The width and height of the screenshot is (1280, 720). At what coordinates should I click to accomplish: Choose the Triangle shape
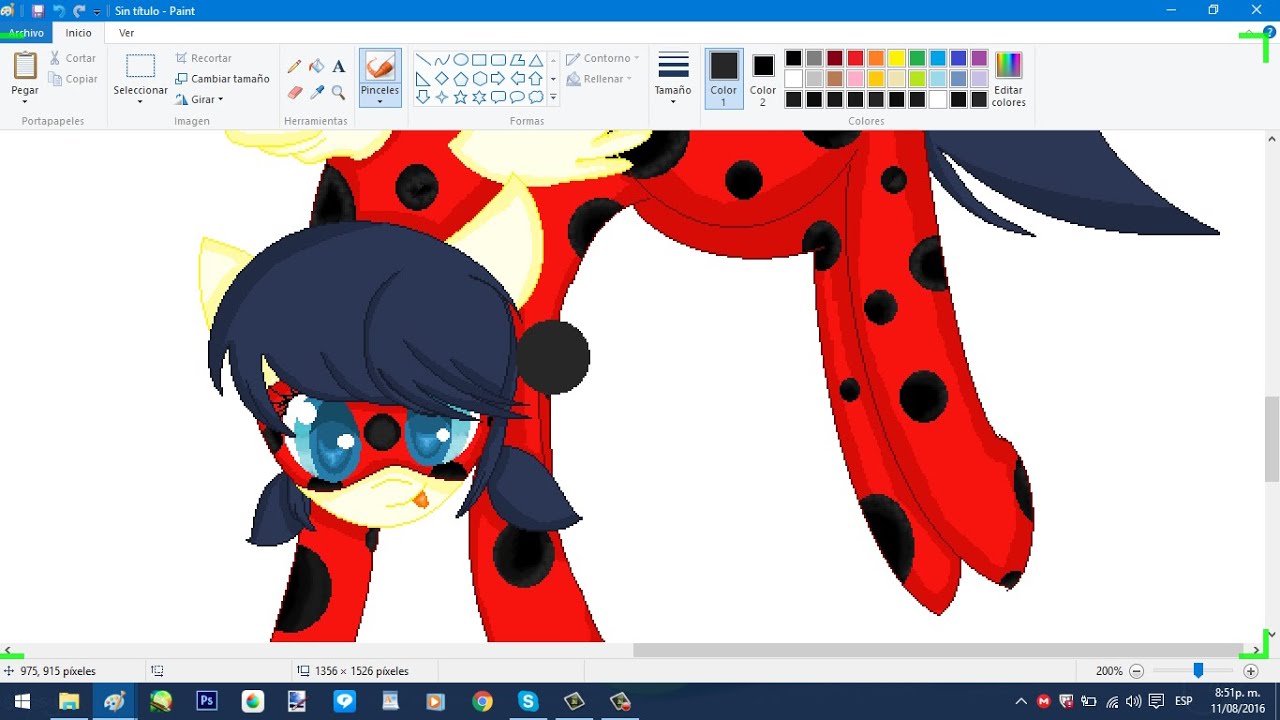click(536, 60)
